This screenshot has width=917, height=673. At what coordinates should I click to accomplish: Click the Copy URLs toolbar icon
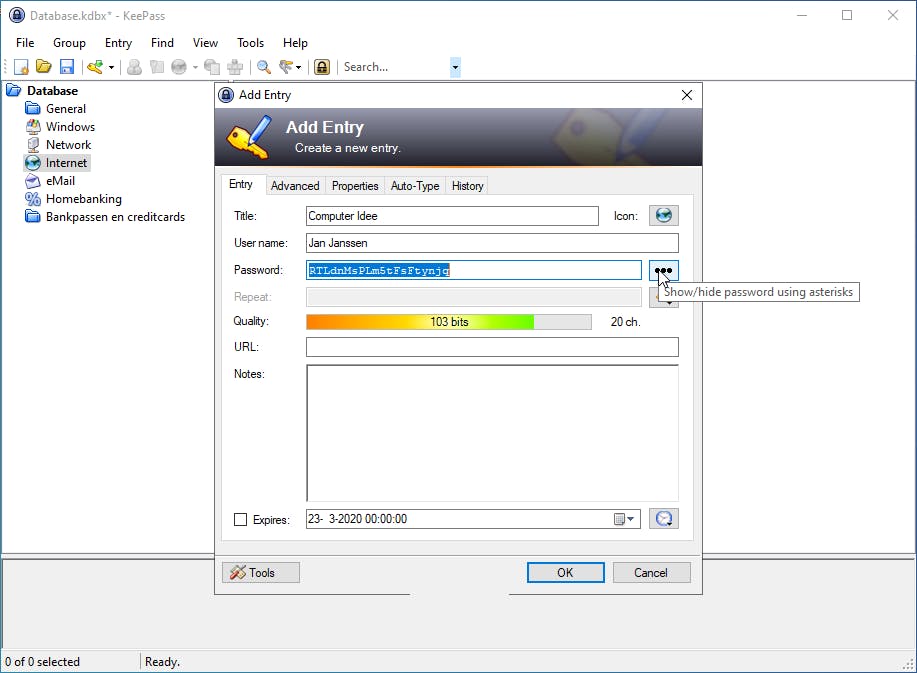click(x=212, y=67)
